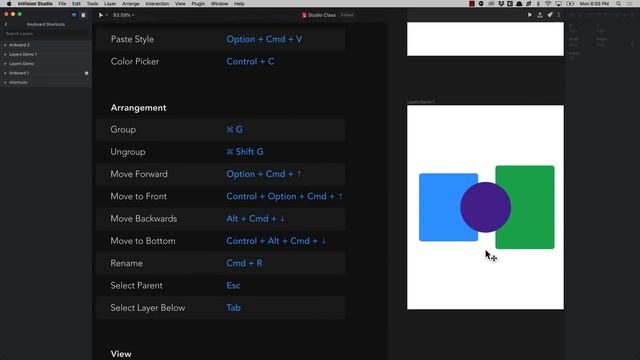This screenshot has width=640, height=360.
Task: Click the battery status icon
Action: click(570, 4)
